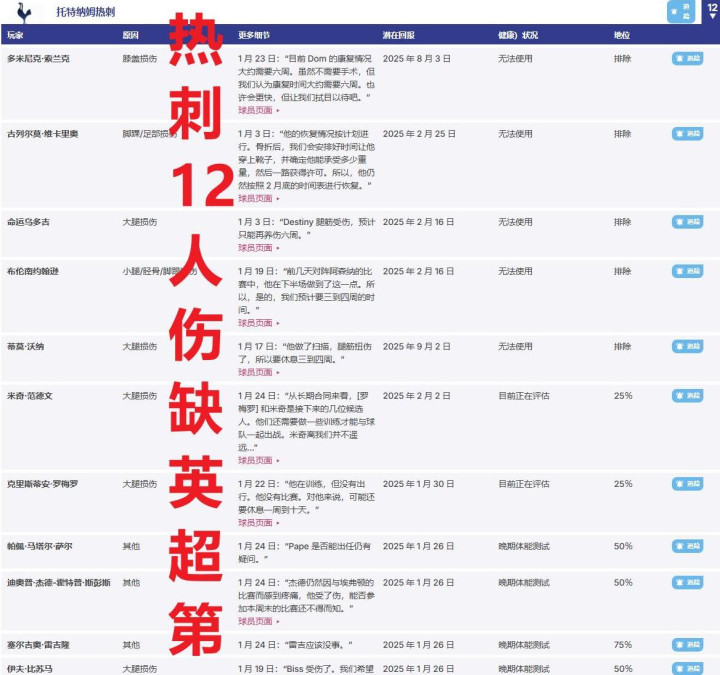Click follow button for 古列尔莫·维卡里奥 row

687,134
